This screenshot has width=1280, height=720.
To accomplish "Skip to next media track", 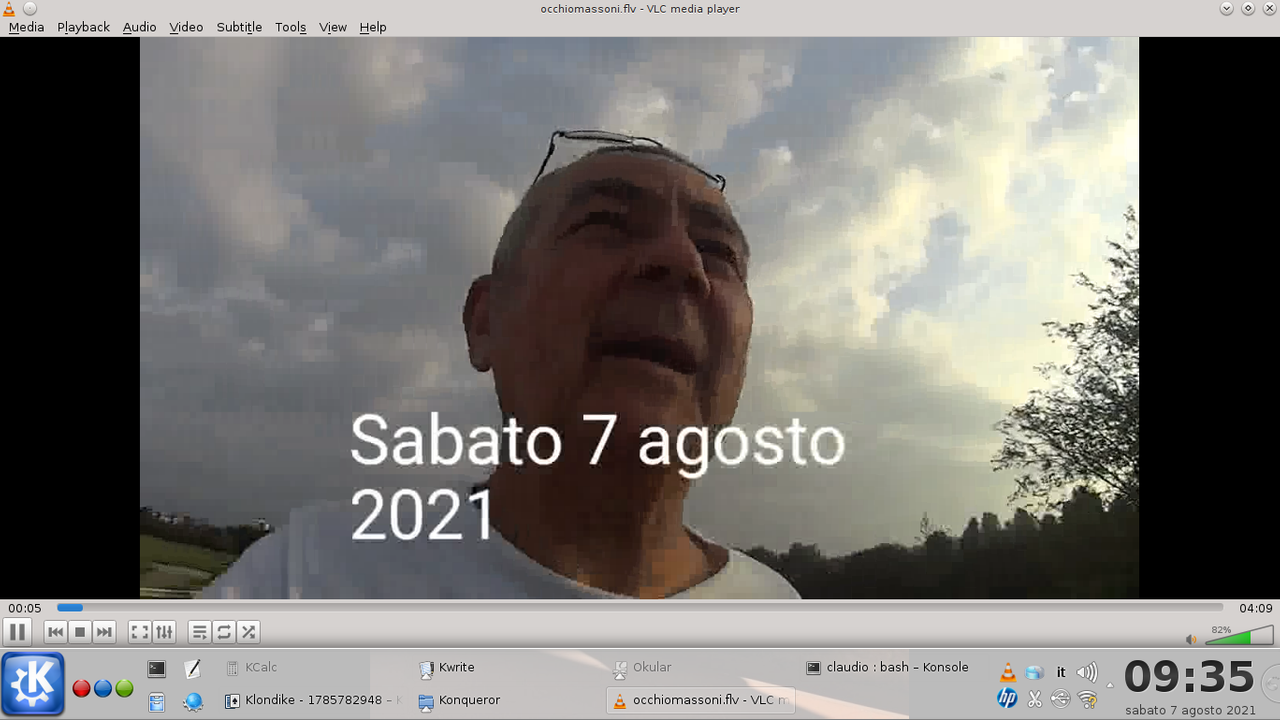I will pyautogui.click(x=104, y=632).
